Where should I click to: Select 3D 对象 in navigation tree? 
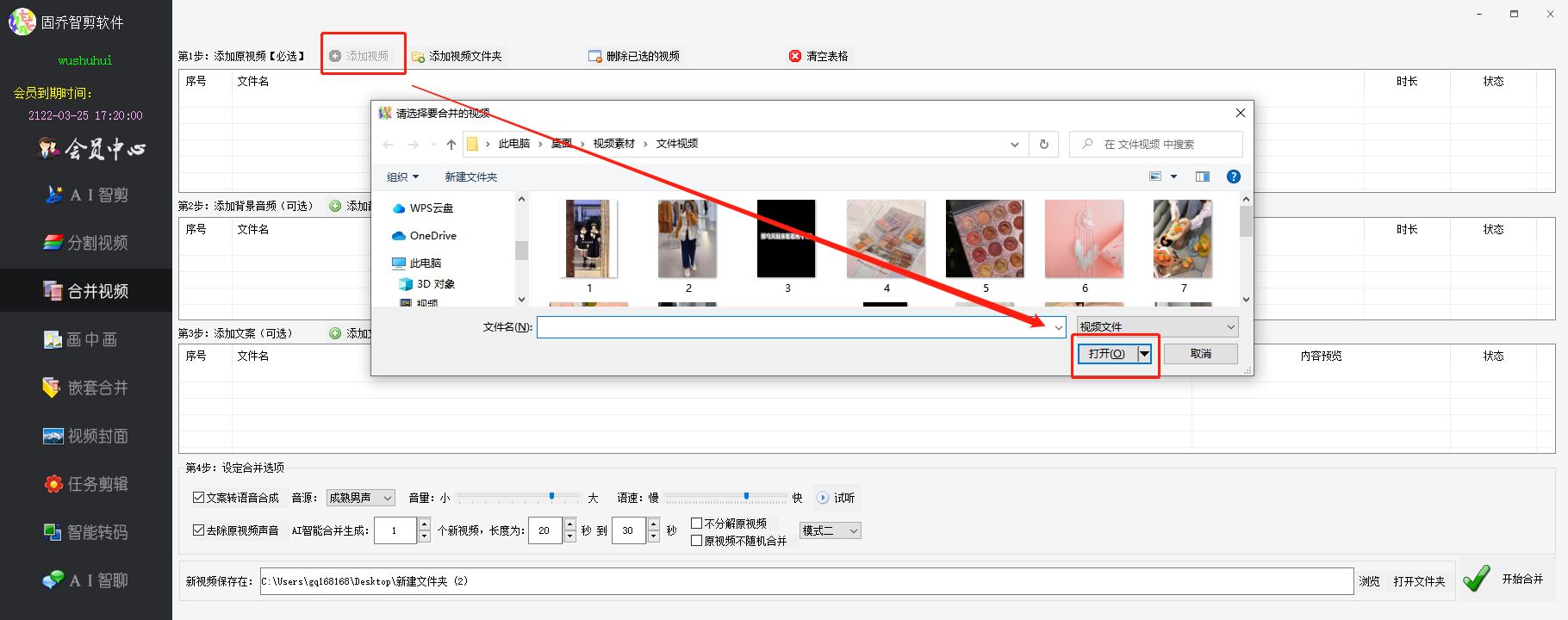point(426,284)
